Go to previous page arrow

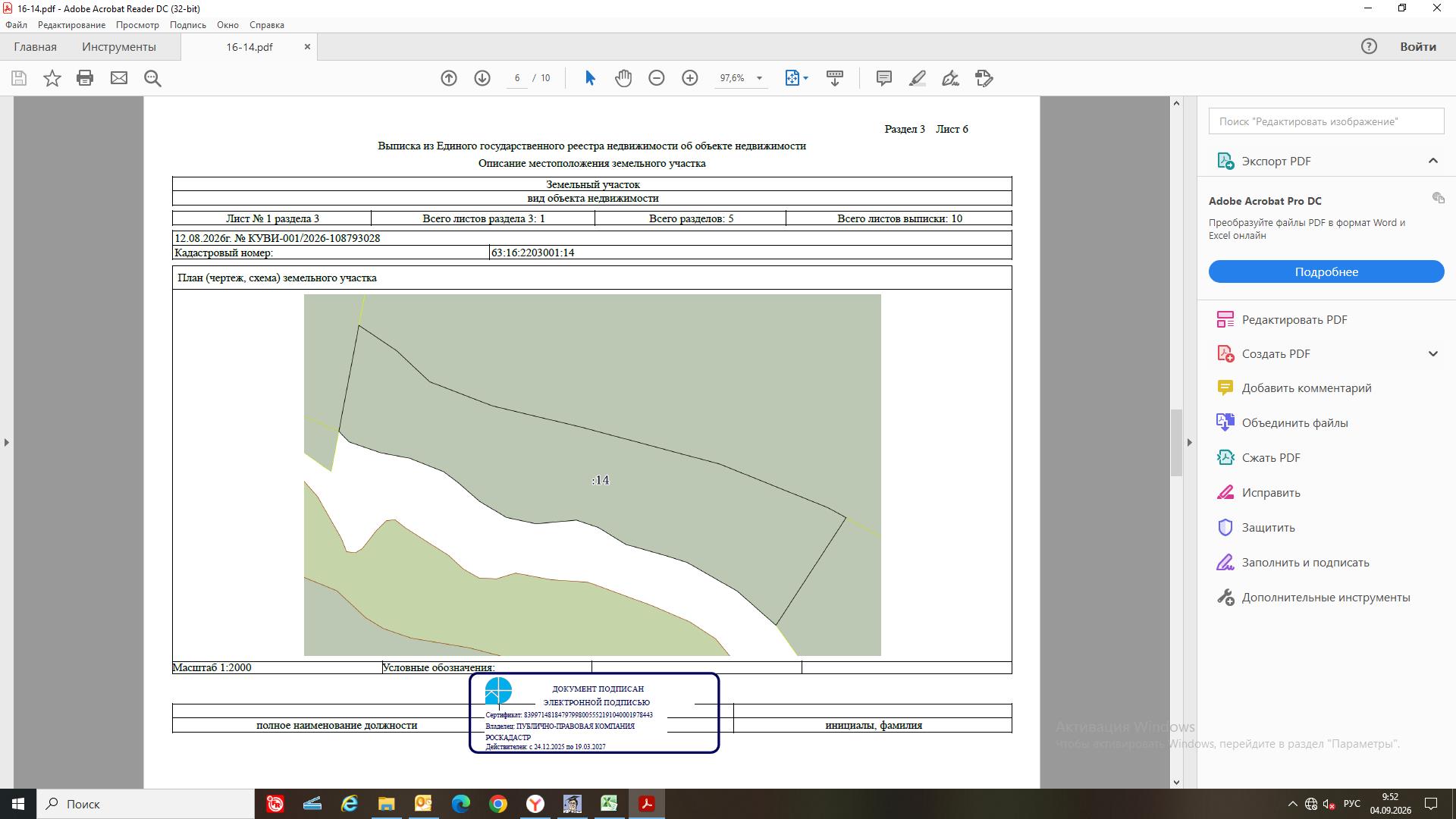point(449,78)
